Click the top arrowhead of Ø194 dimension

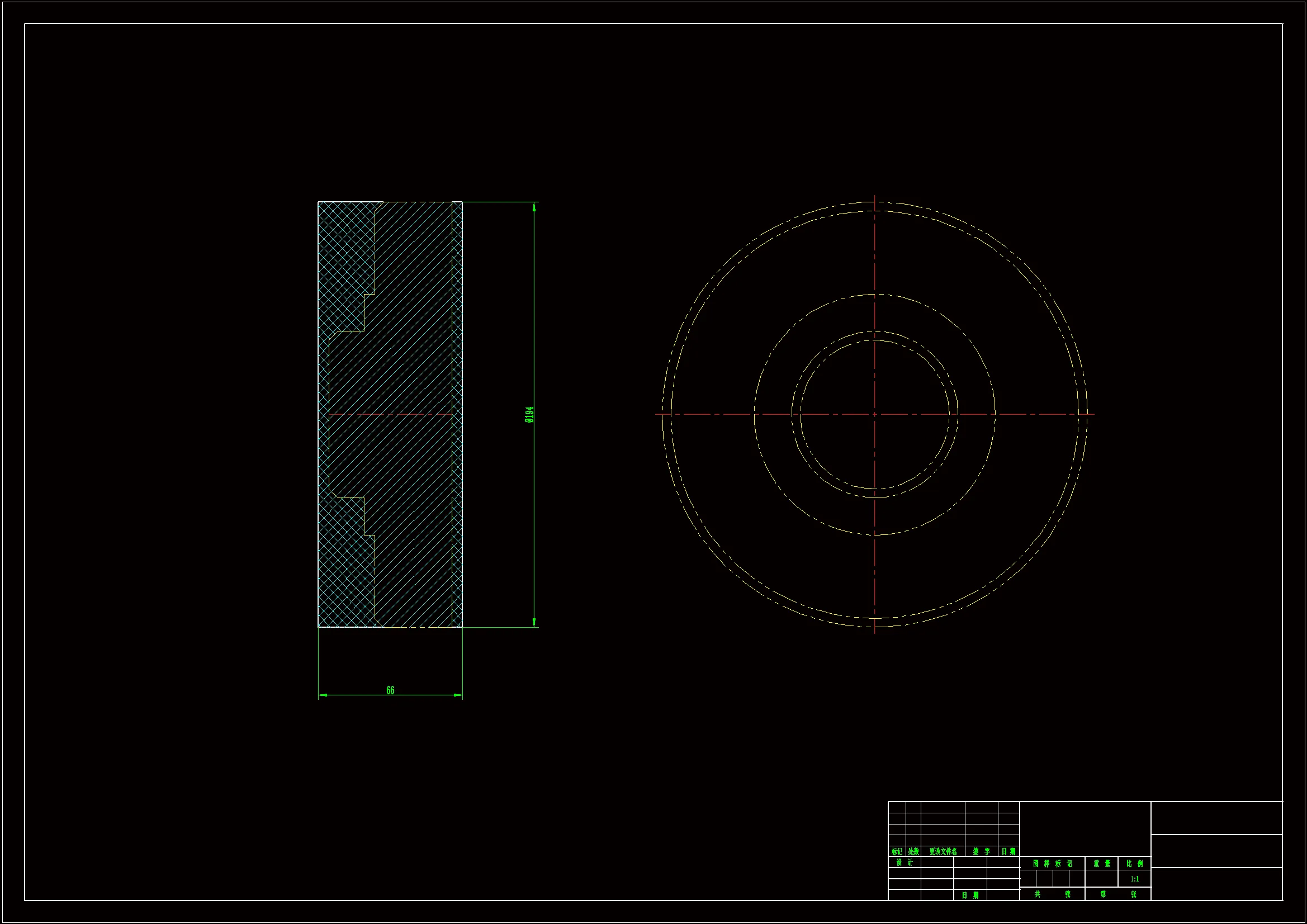pos(534,207)
